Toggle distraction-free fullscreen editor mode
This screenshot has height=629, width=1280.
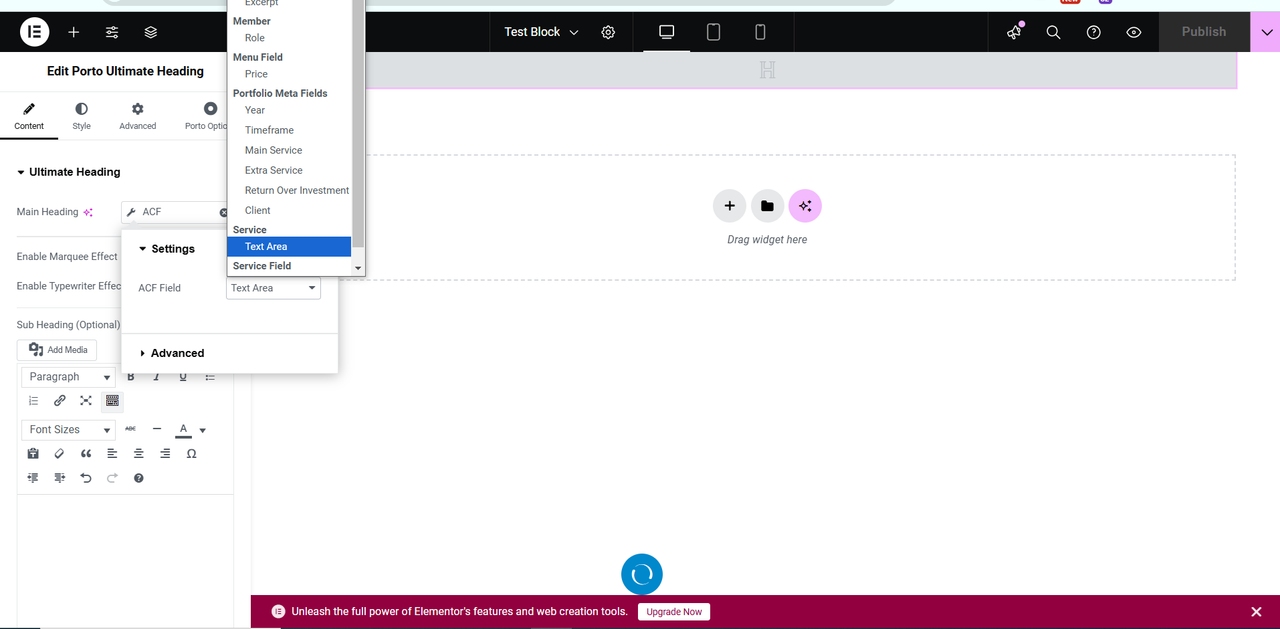86,401
